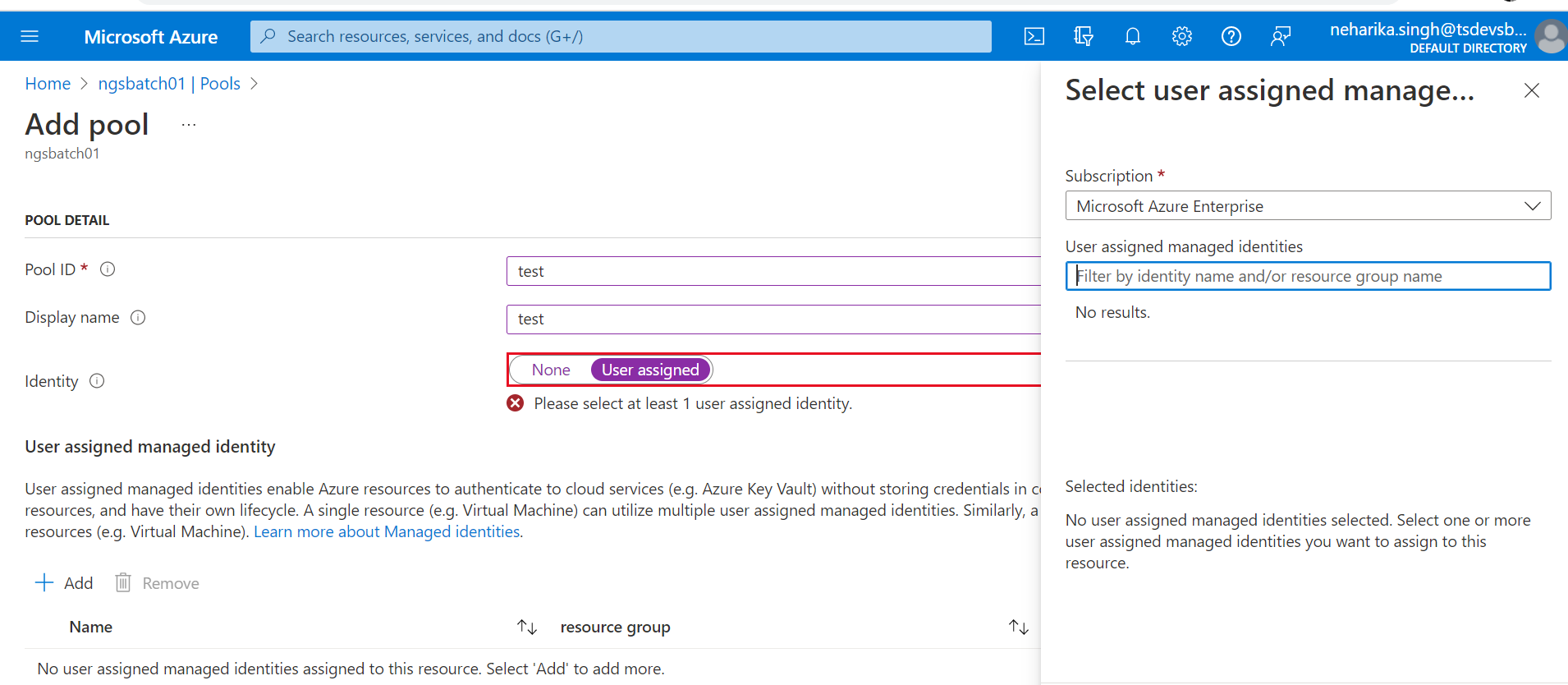Click the 'Please select at least 1 user assigned identity' message
Screen dimensions: 1568x685
[x=693, y=403]
